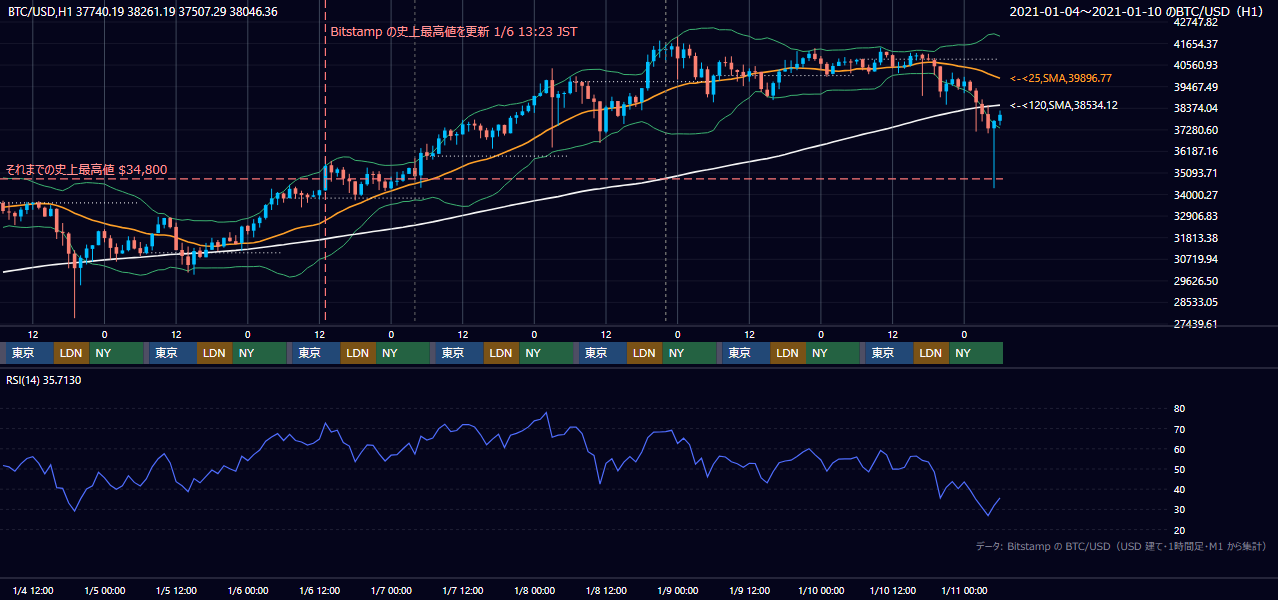Click the 1/9 00:00 time axis label
Screen dimensions: 1278x600
tap(678, 590)
